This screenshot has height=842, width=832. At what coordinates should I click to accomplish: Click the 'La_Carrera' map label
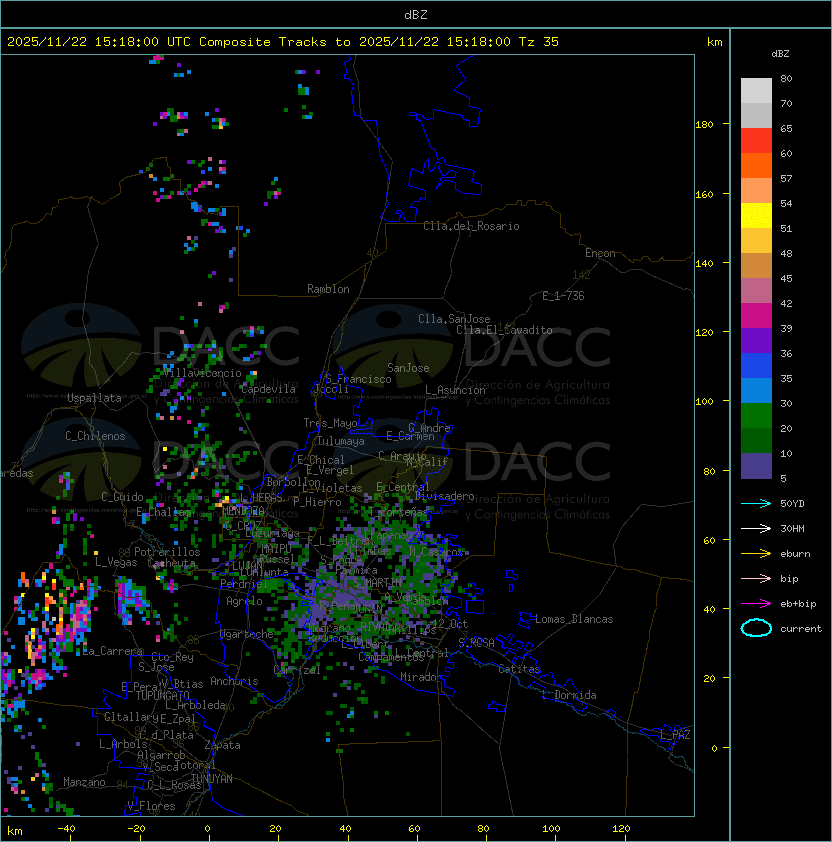[x=112, y=651]
